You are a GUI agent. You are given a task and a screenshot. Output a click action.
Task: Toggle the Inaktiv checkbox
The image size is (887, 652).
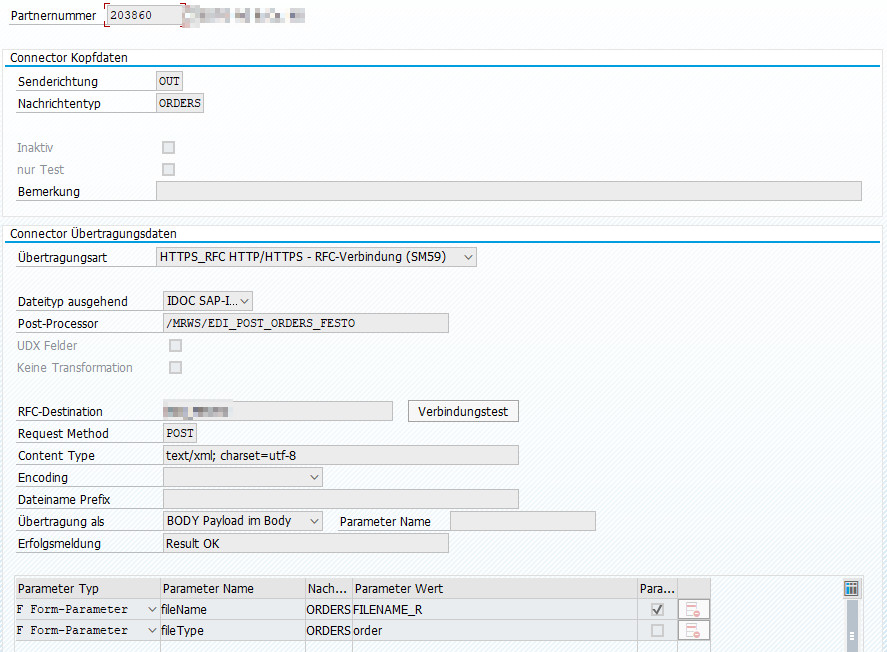click(168, 148)
